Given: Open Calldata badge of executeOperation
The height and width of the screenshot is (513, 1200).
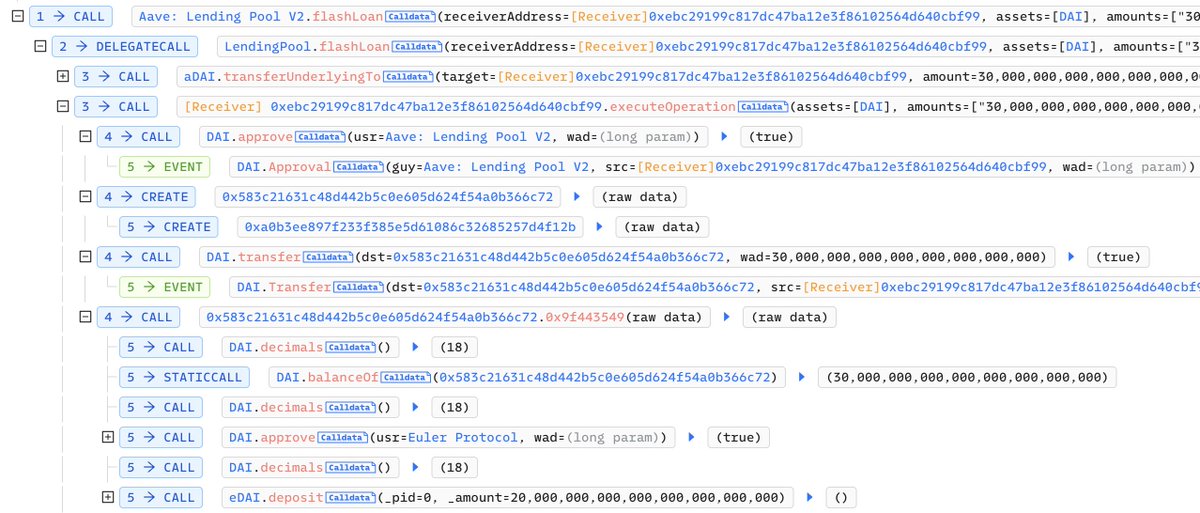Looking at the screenshot, I should (762, 107).
